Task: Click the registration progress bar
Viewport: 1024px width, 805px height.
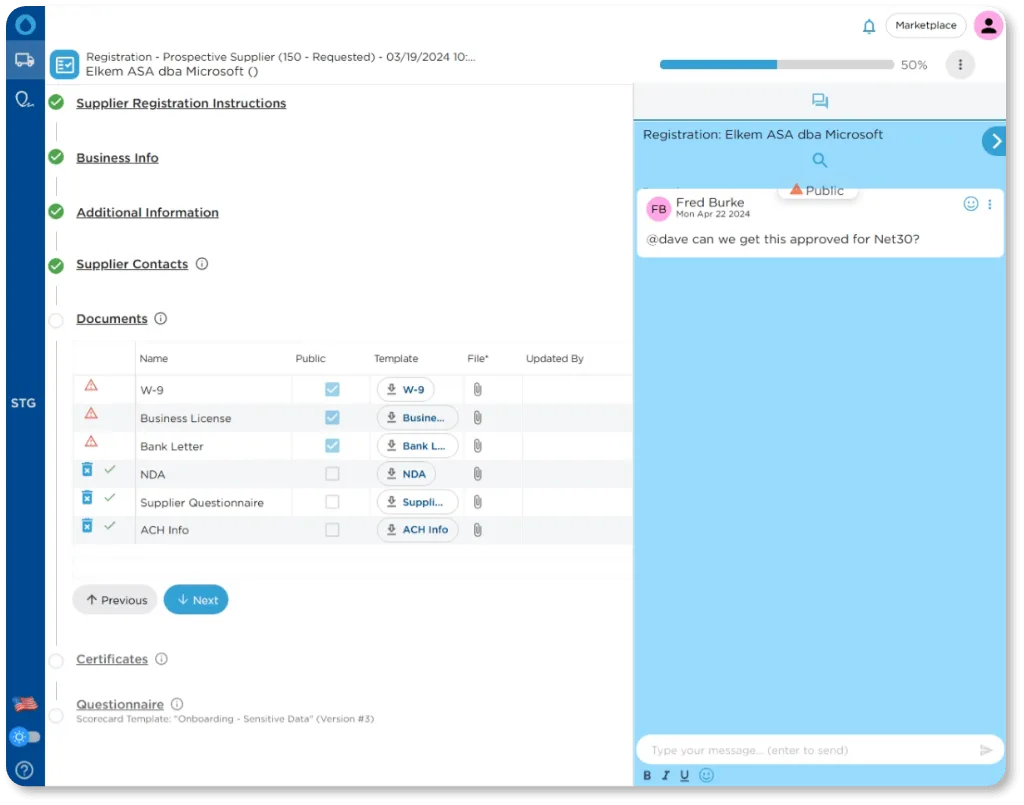Action: pos(776,65)
